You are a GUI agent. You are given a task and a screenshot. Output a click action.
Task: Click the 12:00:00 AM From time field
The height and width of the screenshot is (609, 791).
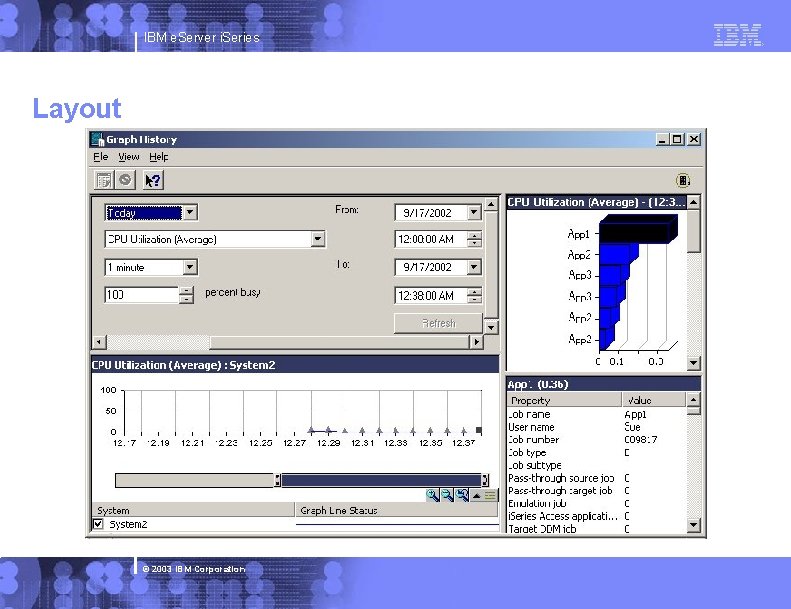[431, 239]
